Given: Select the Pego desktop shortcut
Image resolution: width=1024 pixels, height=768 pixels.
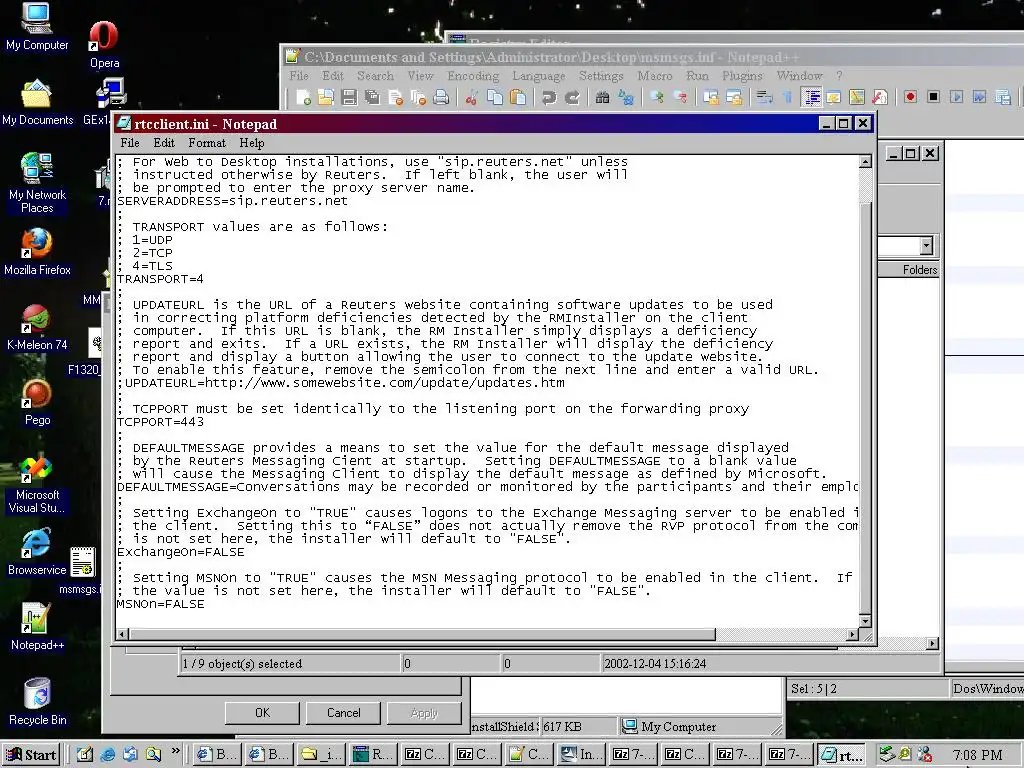Looking at the screenshot, I should coord(37,402).
